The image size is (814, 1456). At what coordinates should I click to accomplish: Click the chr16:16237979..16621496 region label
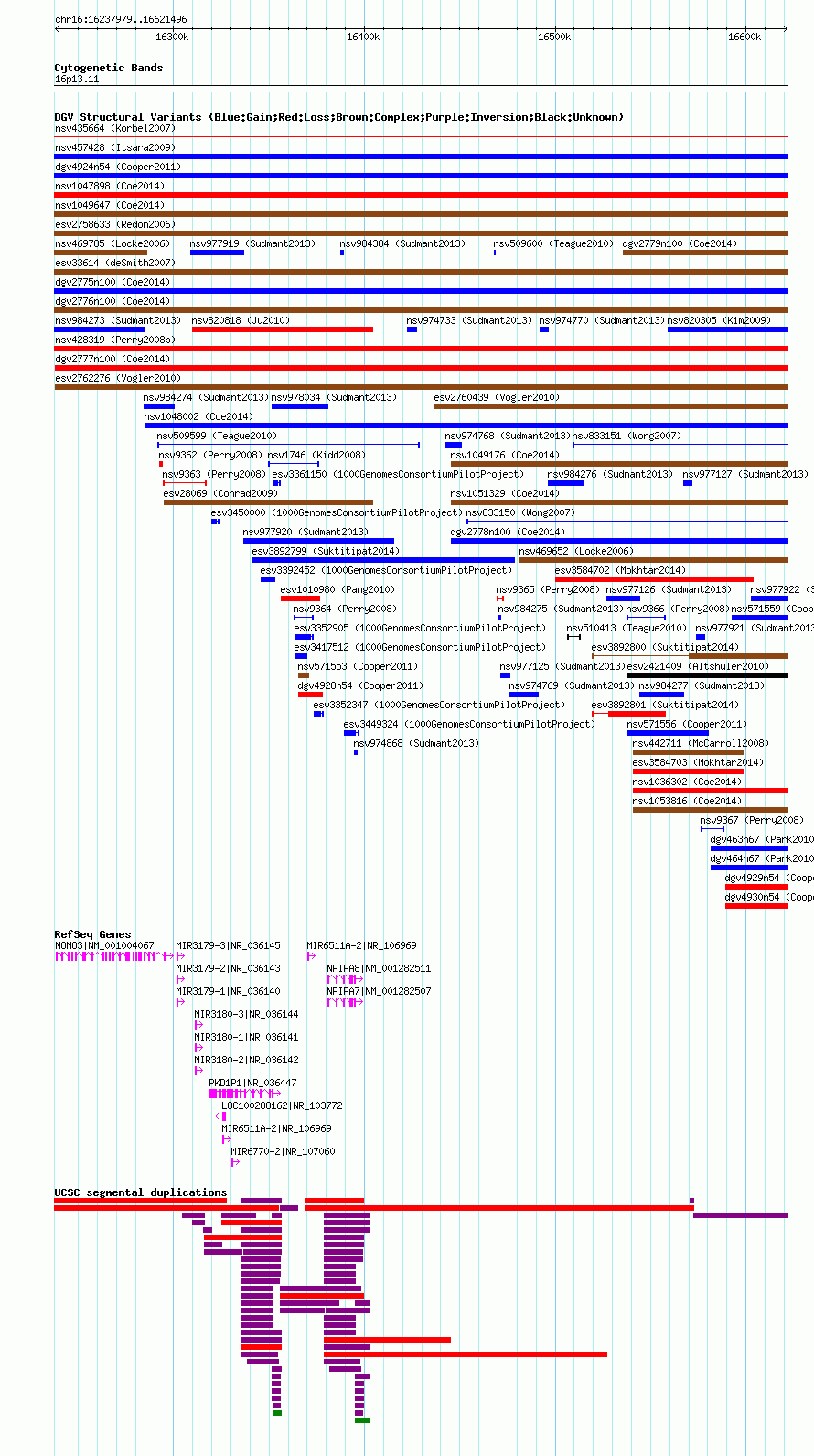122,19
